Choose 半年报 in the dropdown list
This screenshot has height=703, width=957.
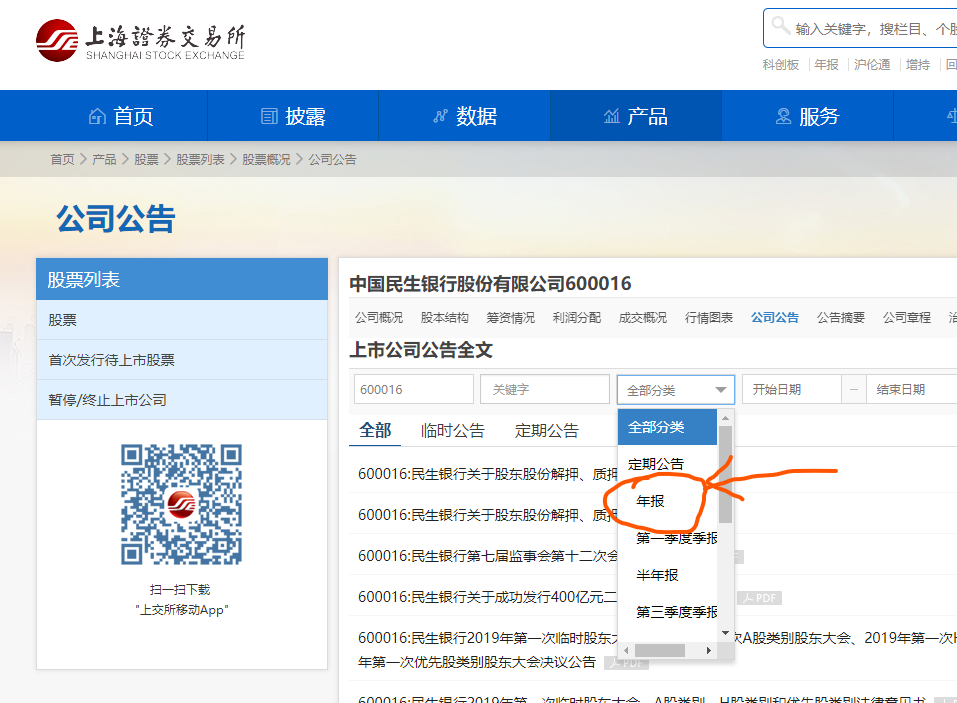point(668,575)
